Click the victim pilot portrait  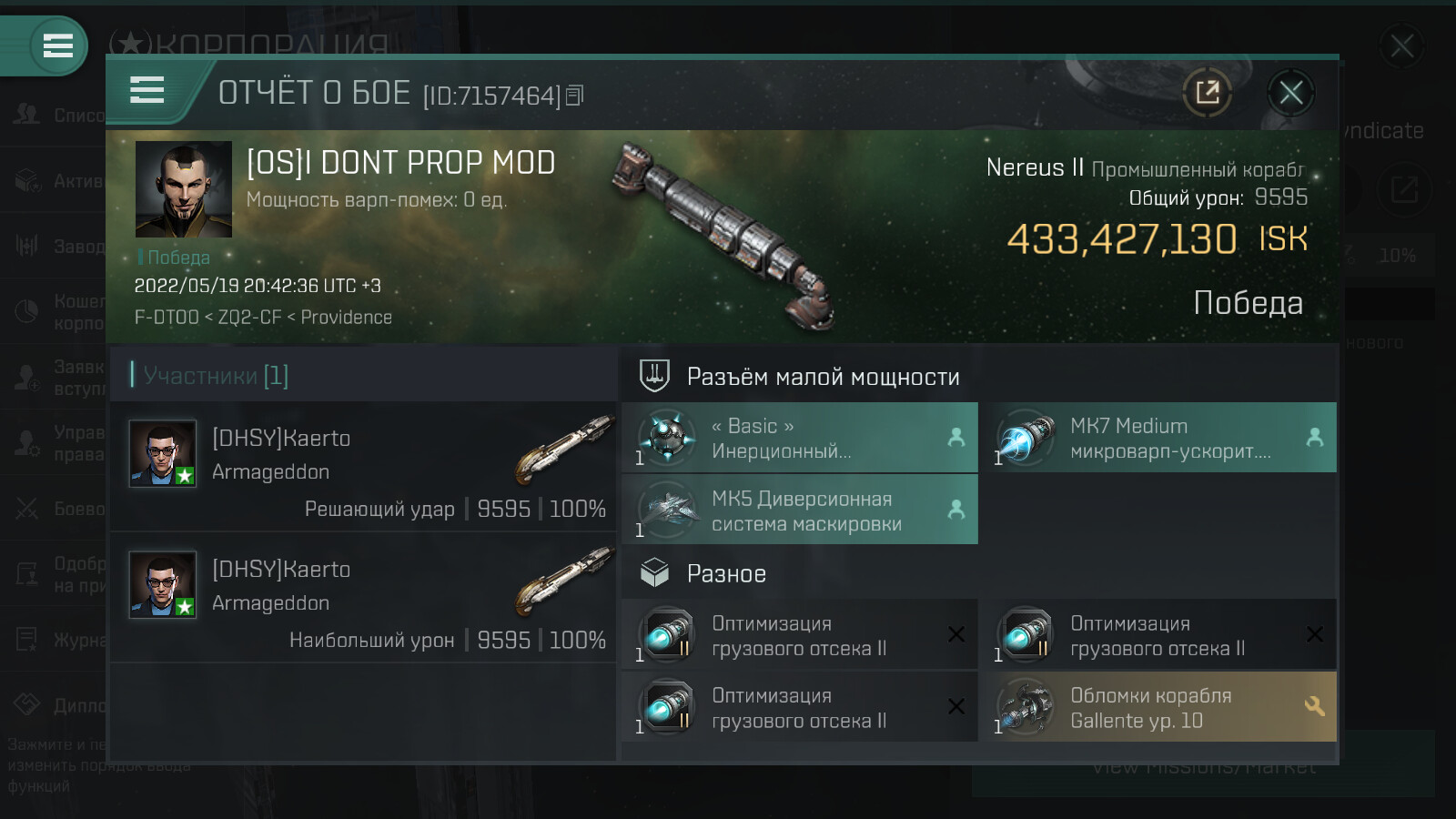184,189
